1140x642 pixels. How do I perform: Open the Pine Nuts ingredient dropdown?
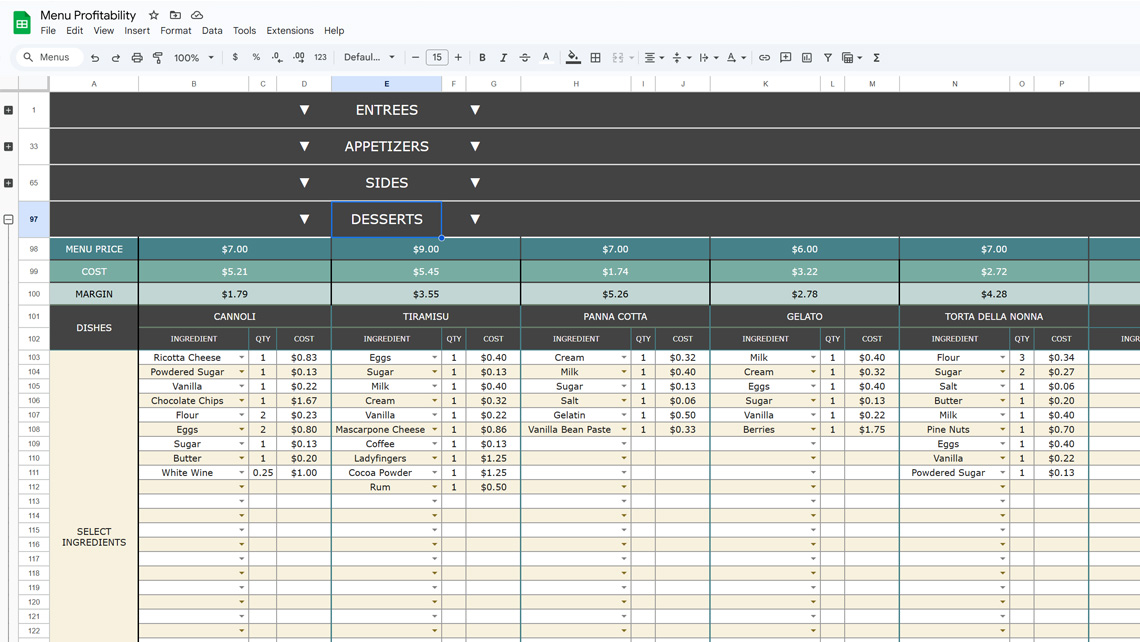coord(1002,430)
